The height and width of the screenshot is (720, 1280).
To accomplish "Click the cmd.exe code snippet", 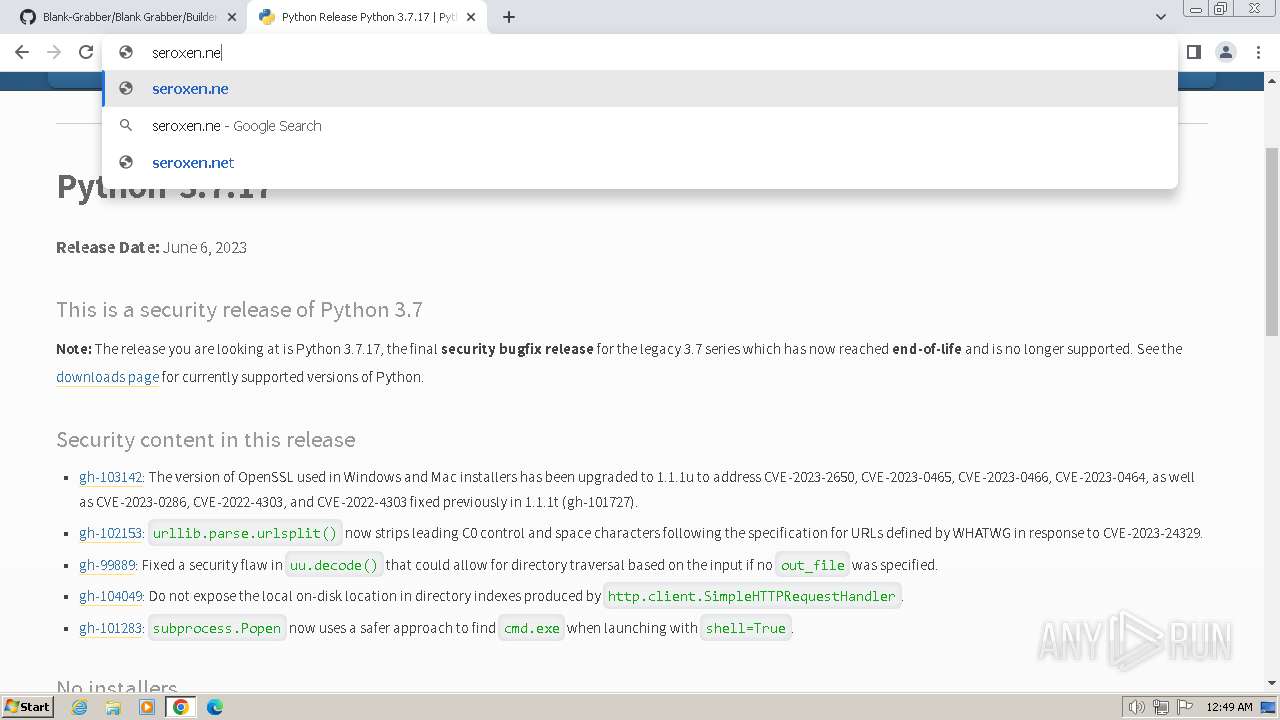I will (531, 628).
